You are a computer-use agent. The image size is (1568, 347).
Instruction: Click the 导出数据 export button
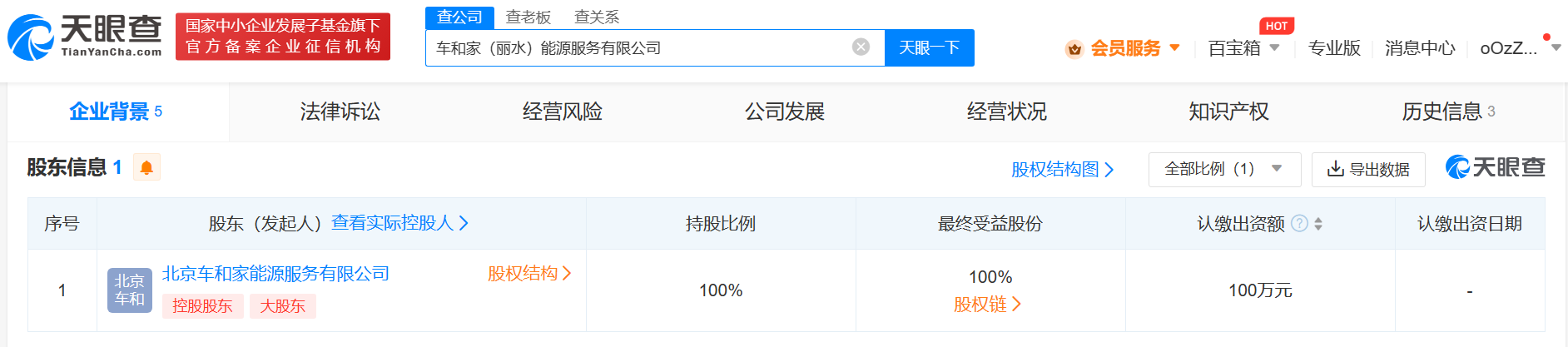point(1367,169)
